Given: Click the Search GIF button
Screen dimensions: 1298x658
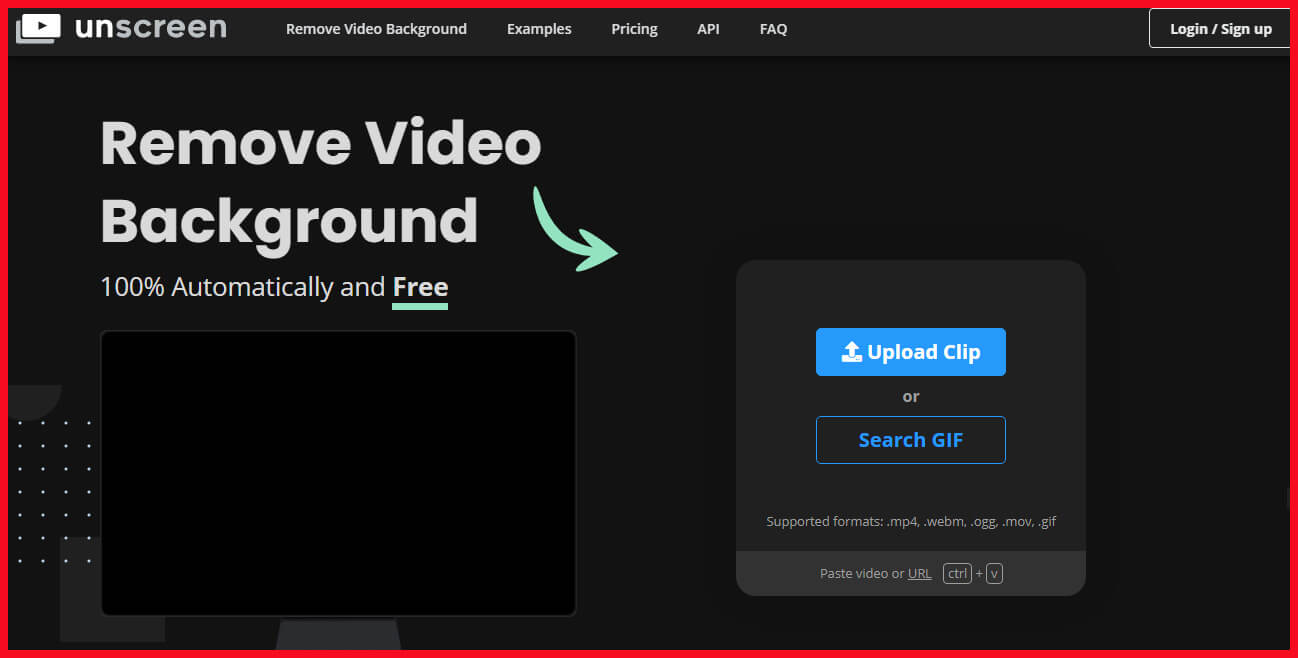Looking at the screenshot, I should click(x=911, y=440).
